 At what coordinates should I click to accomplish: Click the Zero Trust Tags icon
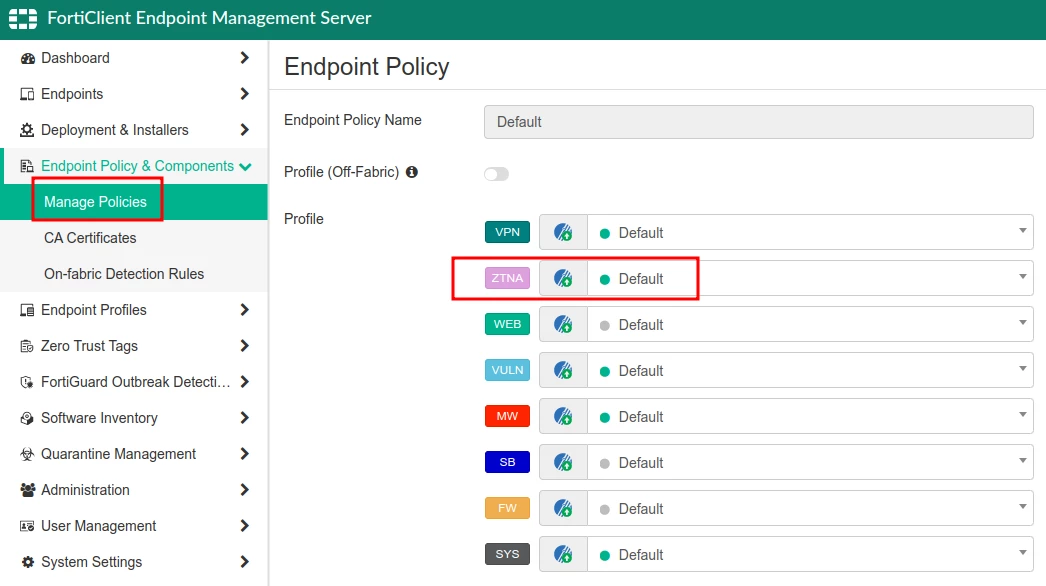[27, 346]
